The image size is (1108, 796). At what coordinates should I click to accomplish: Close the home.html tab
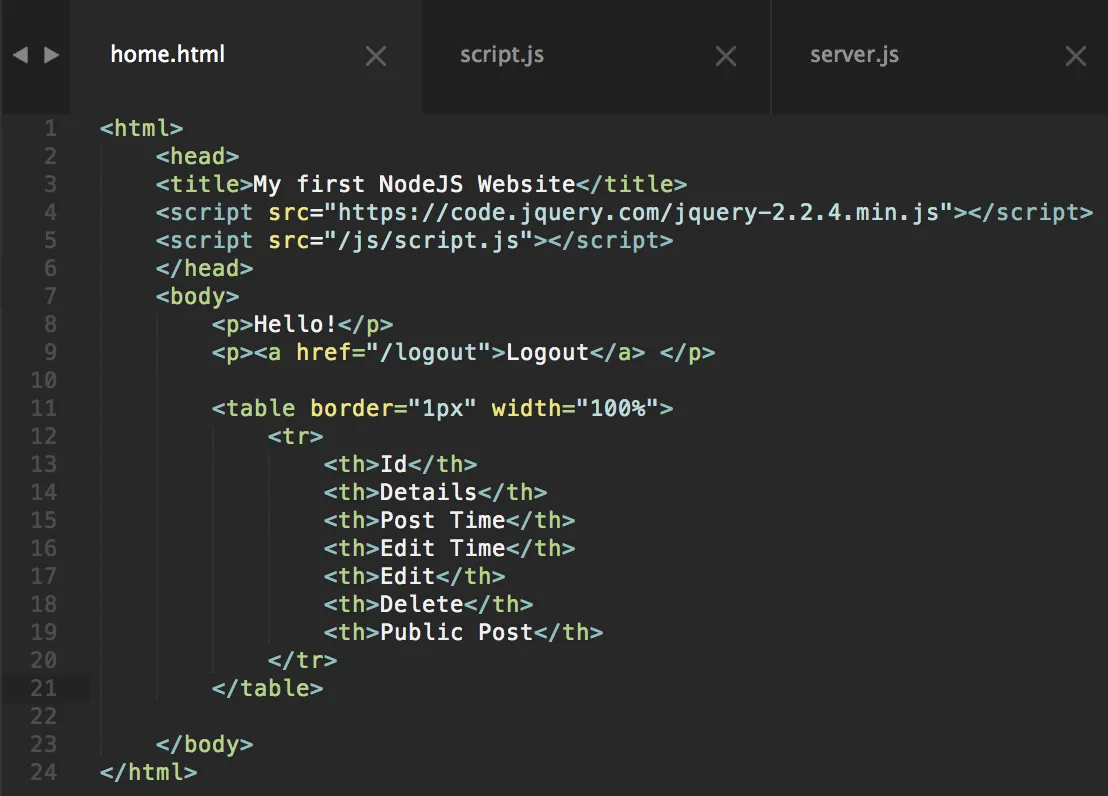click(376, 56)
